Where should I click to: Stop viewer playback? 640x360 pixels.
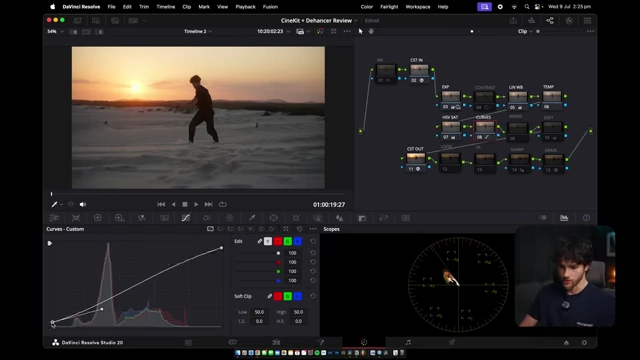(x=185, y=204)
